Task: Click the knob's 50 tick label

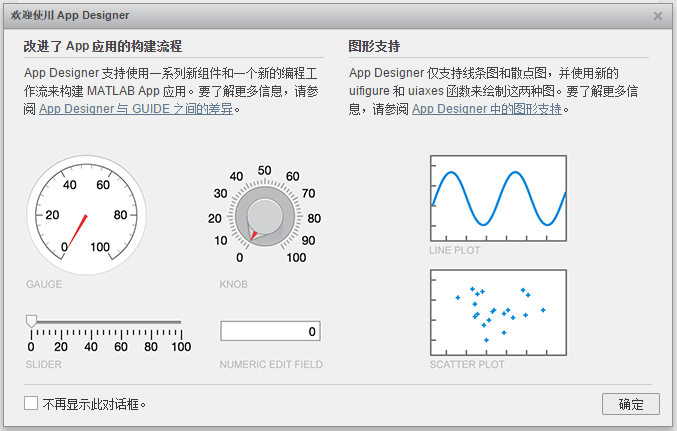Action: point(265,171)
